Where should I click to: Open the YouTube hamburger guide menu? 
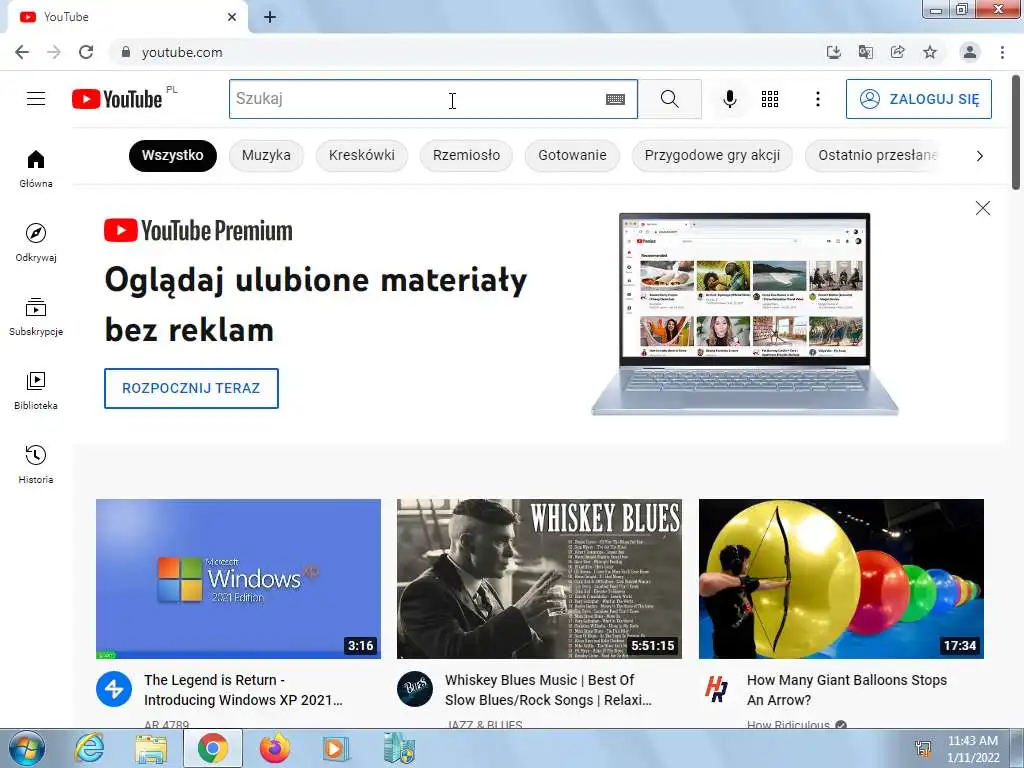point(36,99)
